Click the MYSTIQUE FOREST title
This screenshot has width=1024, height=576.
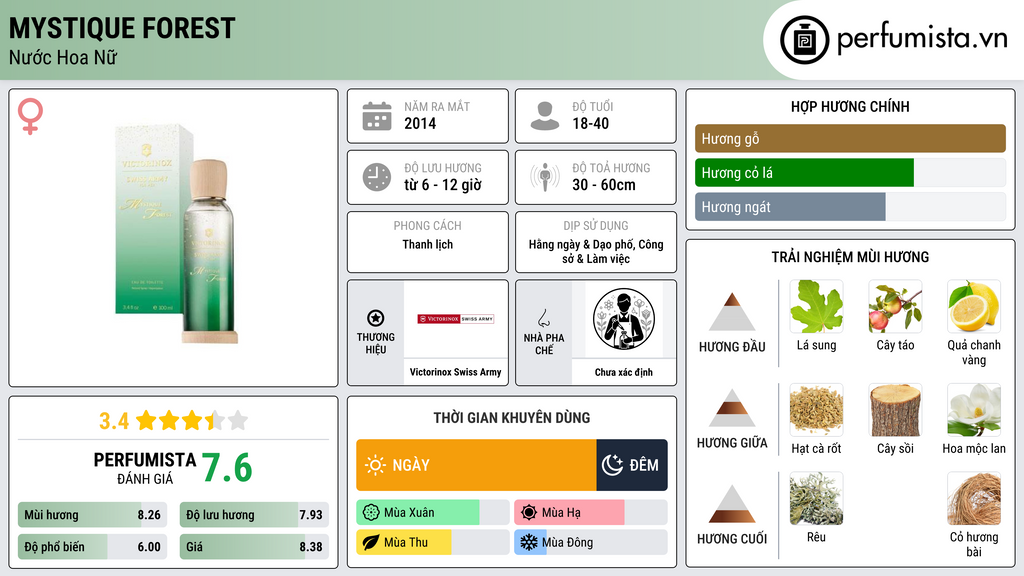click(x=122, y=29)
